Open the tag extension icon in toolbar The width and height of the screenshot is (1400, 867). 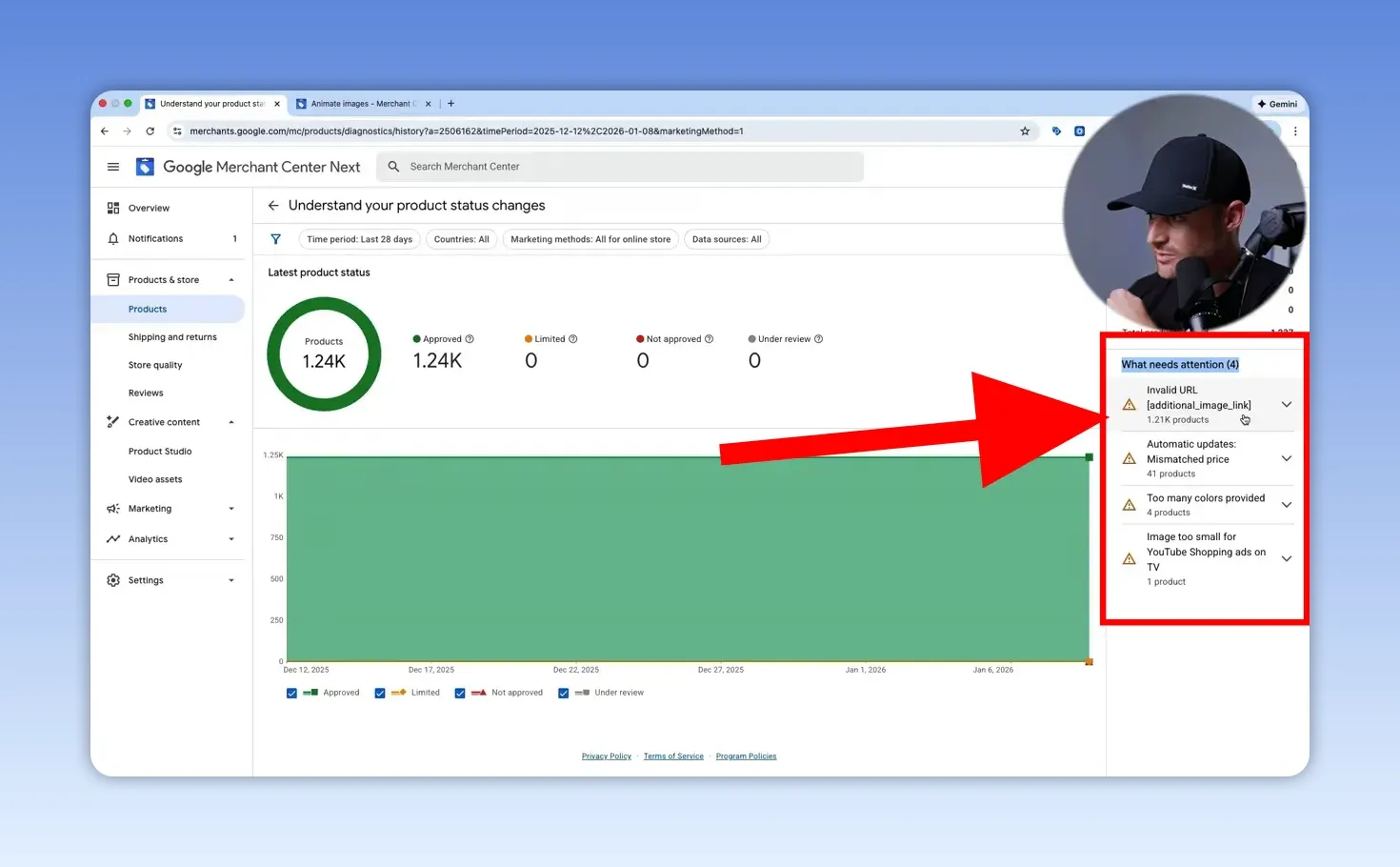tap(1056, 131)
